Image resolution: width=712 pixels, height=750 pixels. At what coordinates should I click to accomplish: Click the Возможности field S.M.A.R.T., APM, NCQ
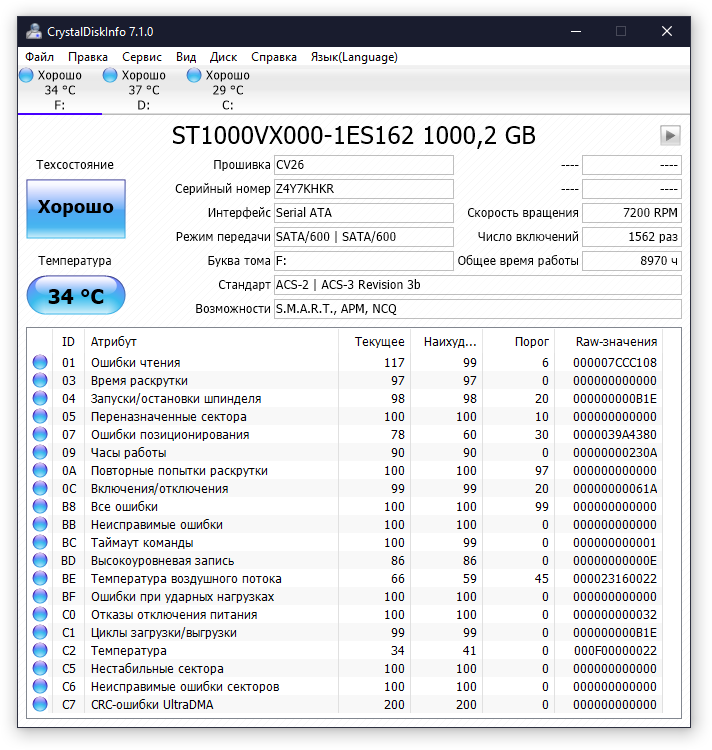(478, 309)
